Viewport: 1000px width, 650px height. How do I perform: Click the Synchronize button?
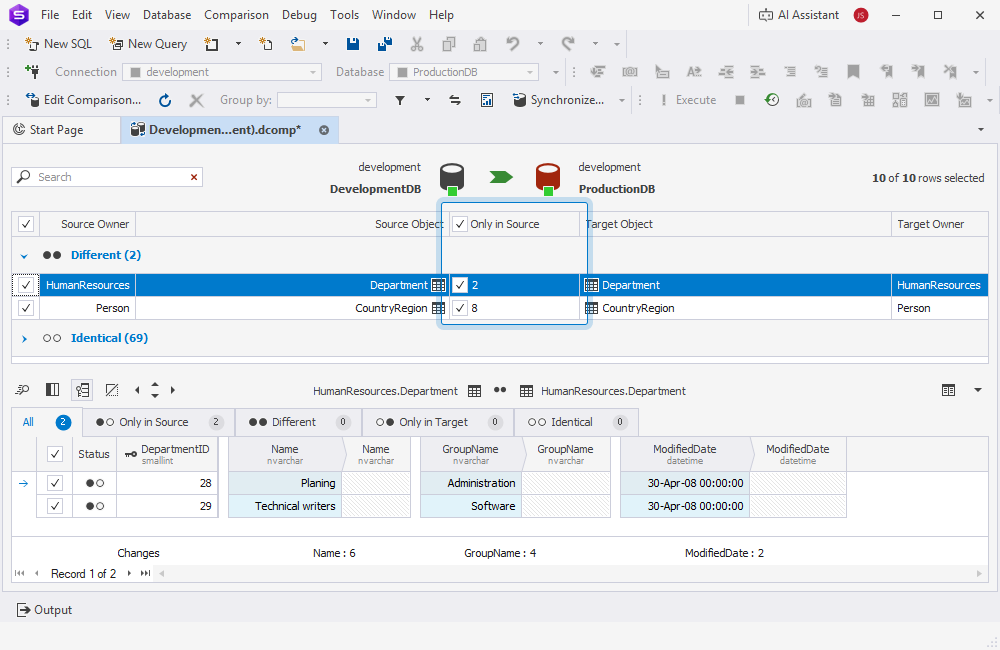click(x=558, y=100)
